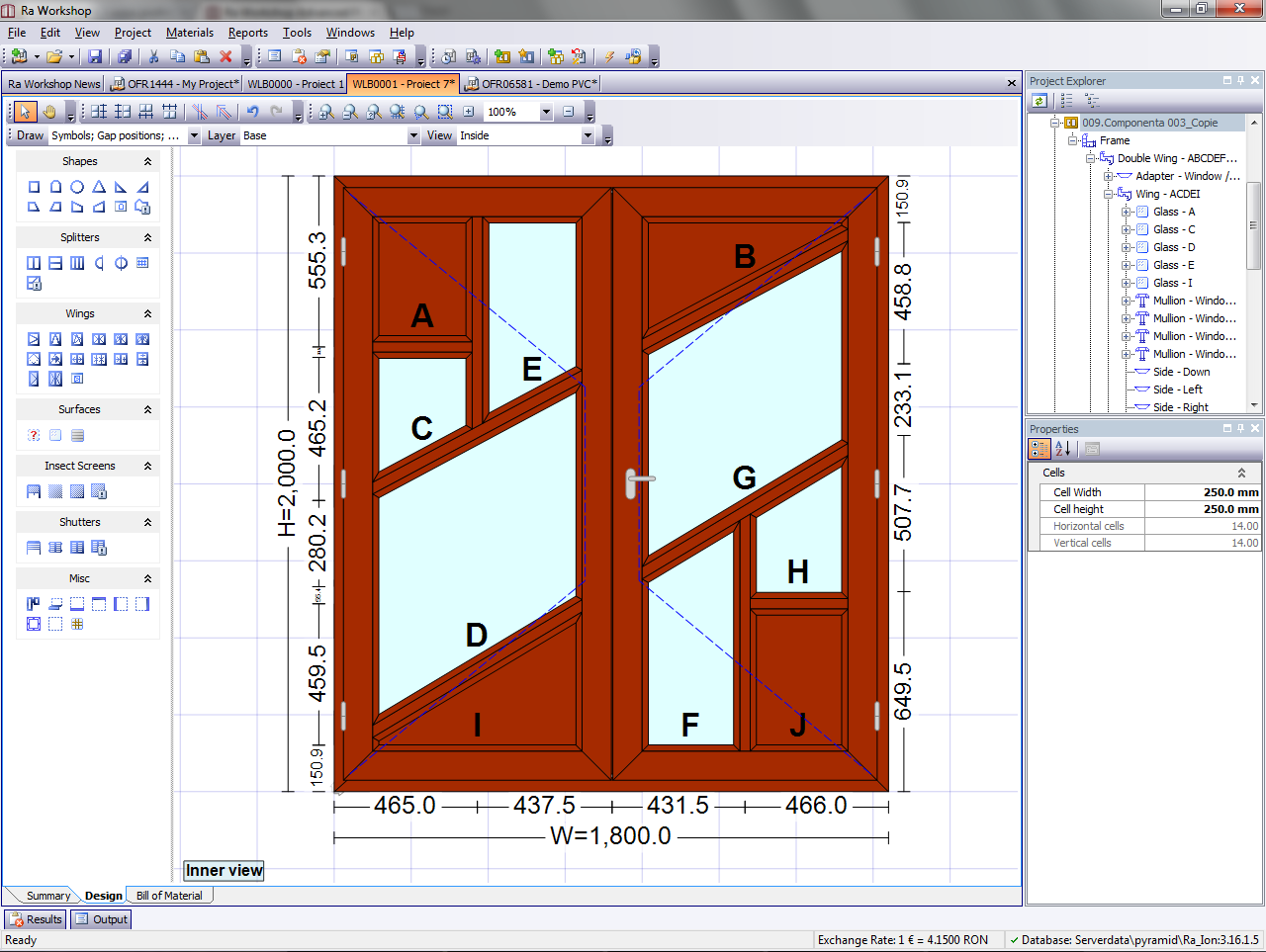Collapse the Cells property category
1266x952 pixels.
(1242, 473)
